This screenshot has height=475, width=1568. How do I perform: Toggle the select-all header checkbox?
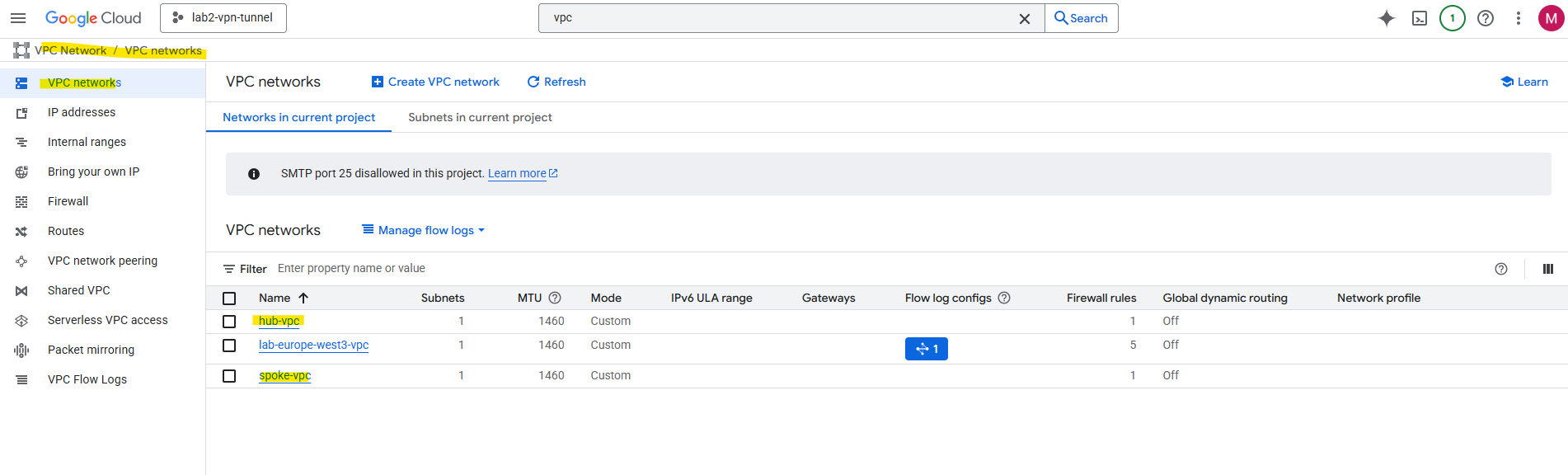tap(229, 299)
